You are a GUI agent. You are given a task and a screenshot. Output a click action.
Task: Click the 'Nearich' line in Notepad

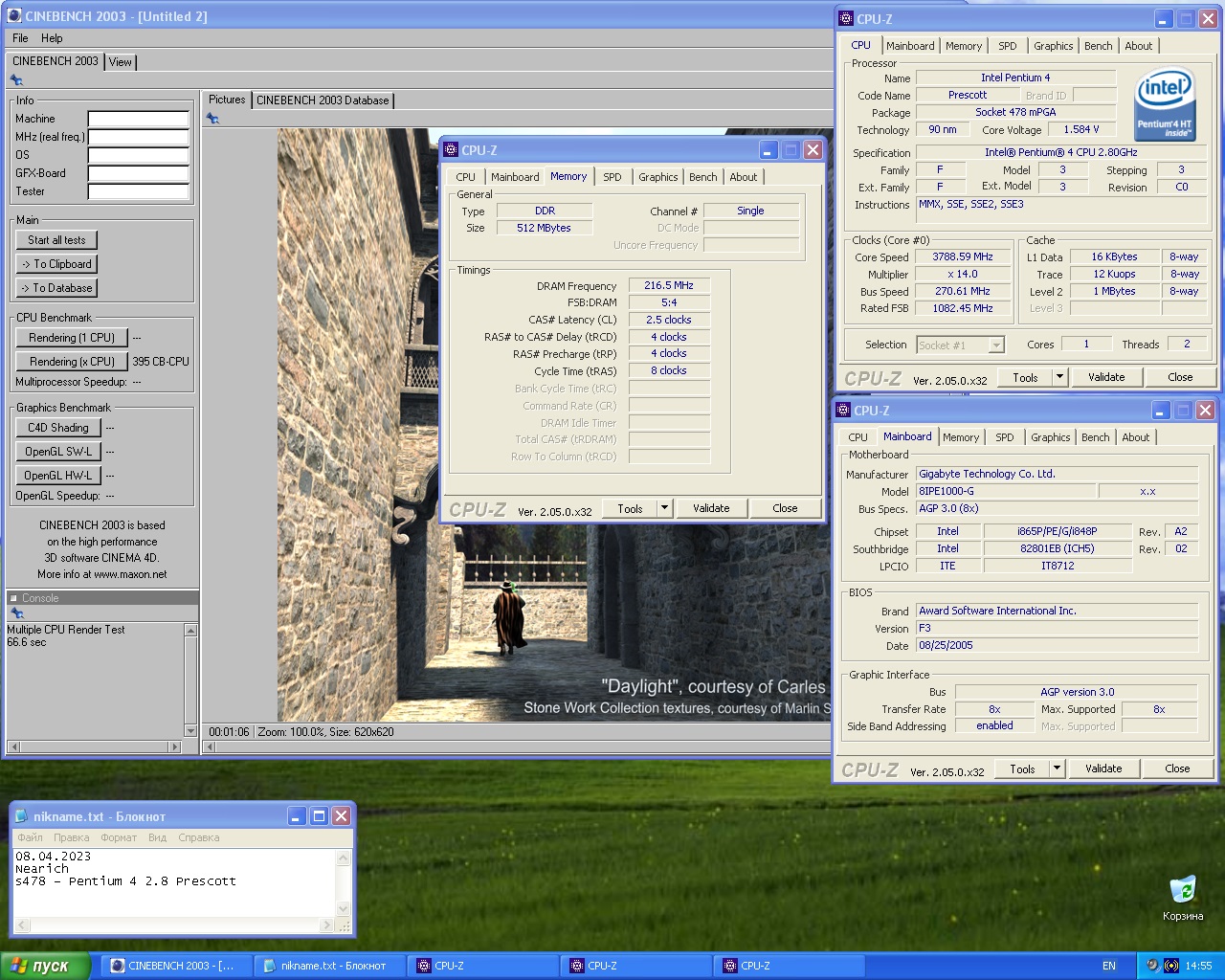(x=42, y=869)
